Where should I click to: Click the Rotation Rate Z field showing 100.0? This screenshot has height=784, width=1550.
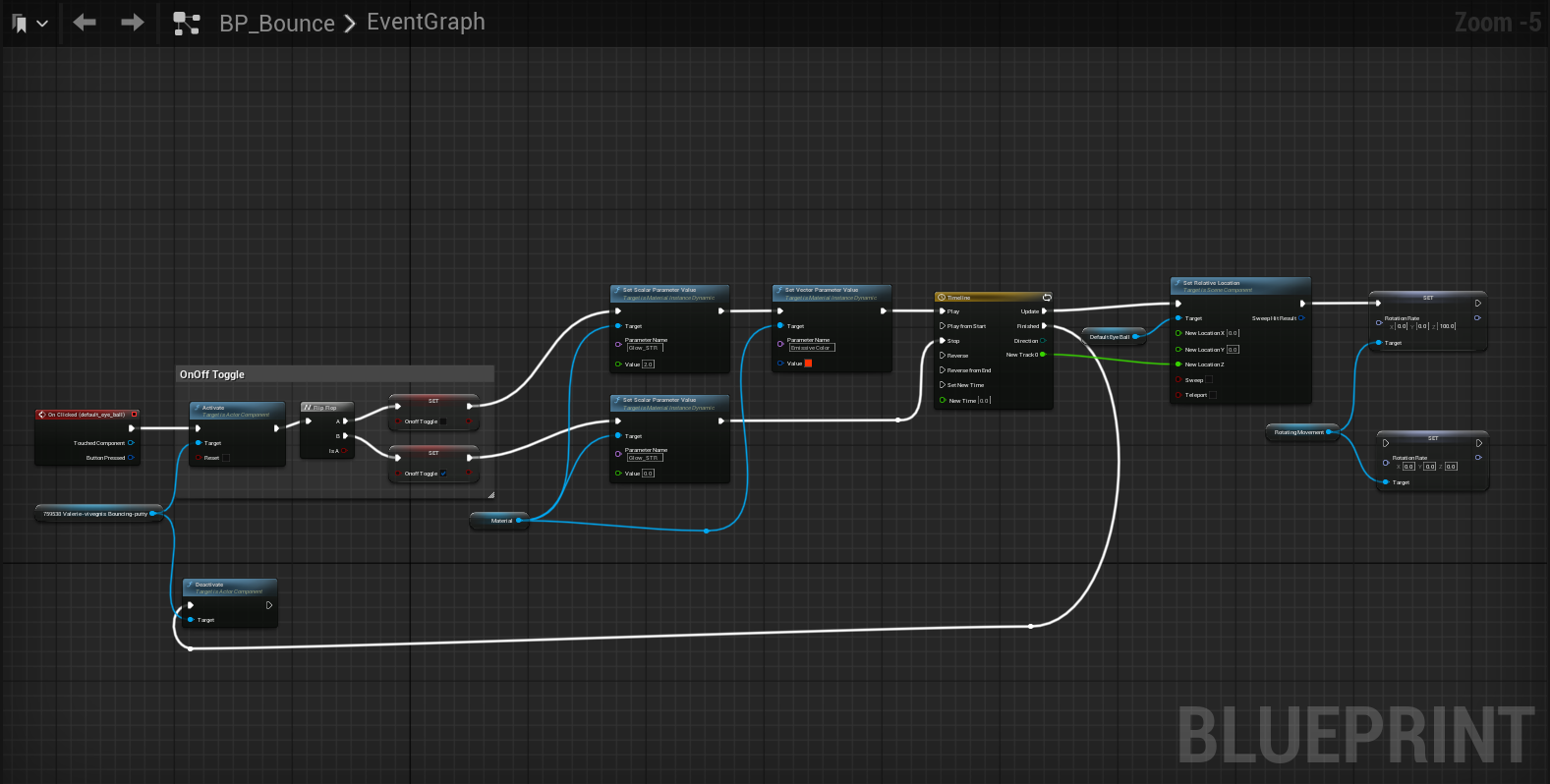1447,326
